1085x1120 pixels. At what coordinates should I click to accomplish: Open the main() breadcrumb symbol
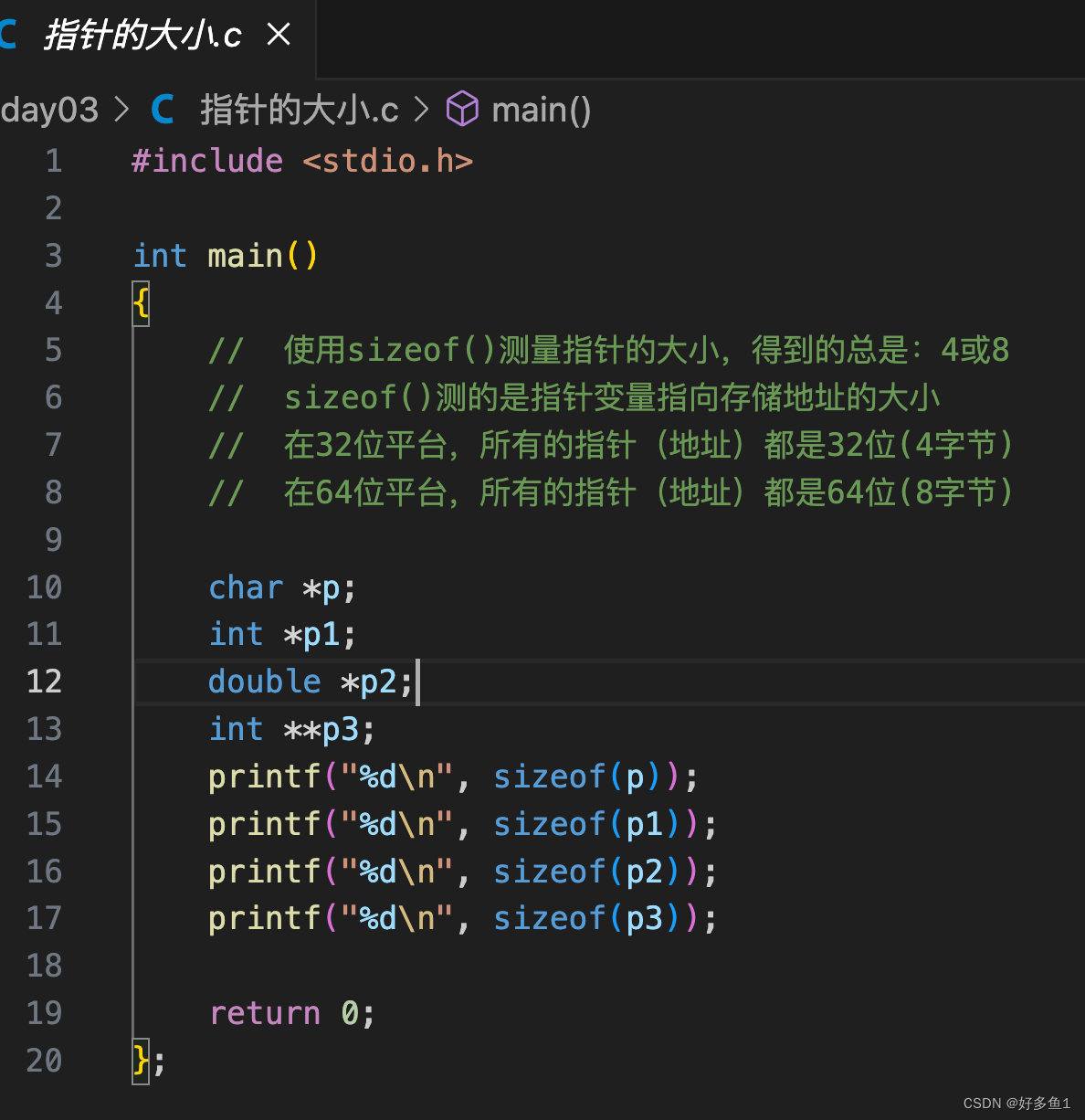tap(541, 111)
